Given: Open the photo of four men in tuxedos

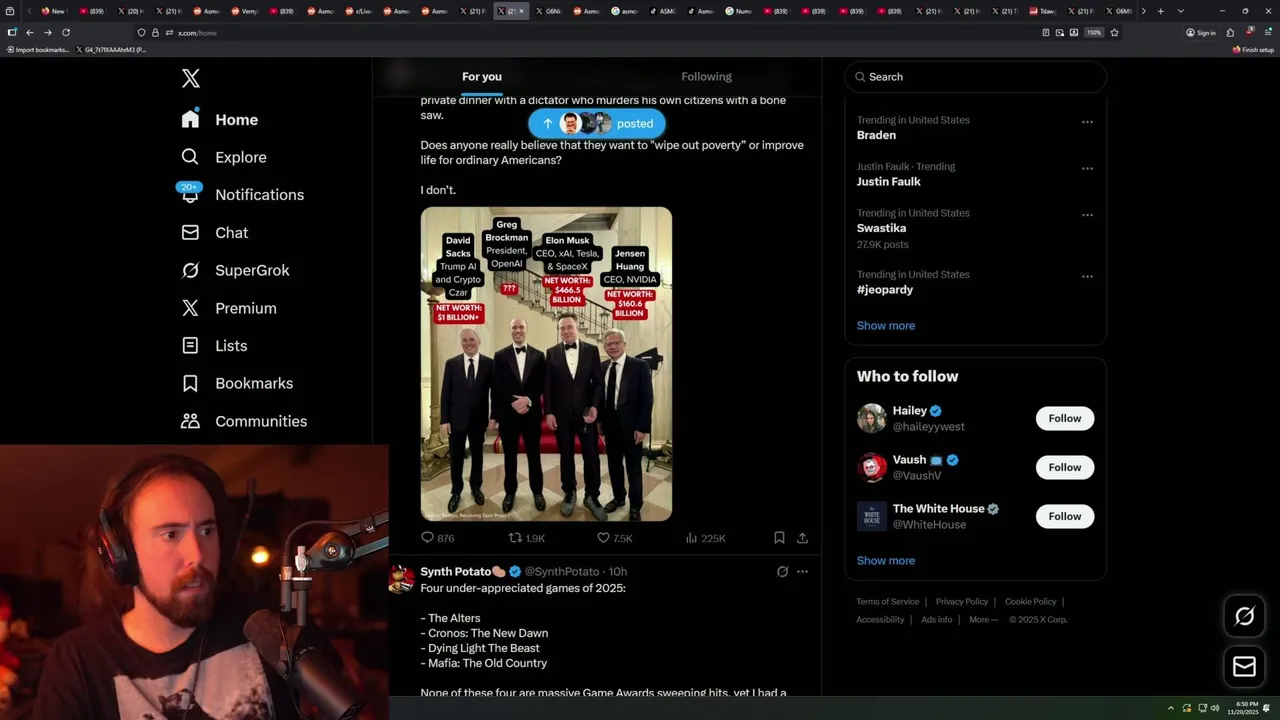Looking at the screenshot, I should [546, 364].
